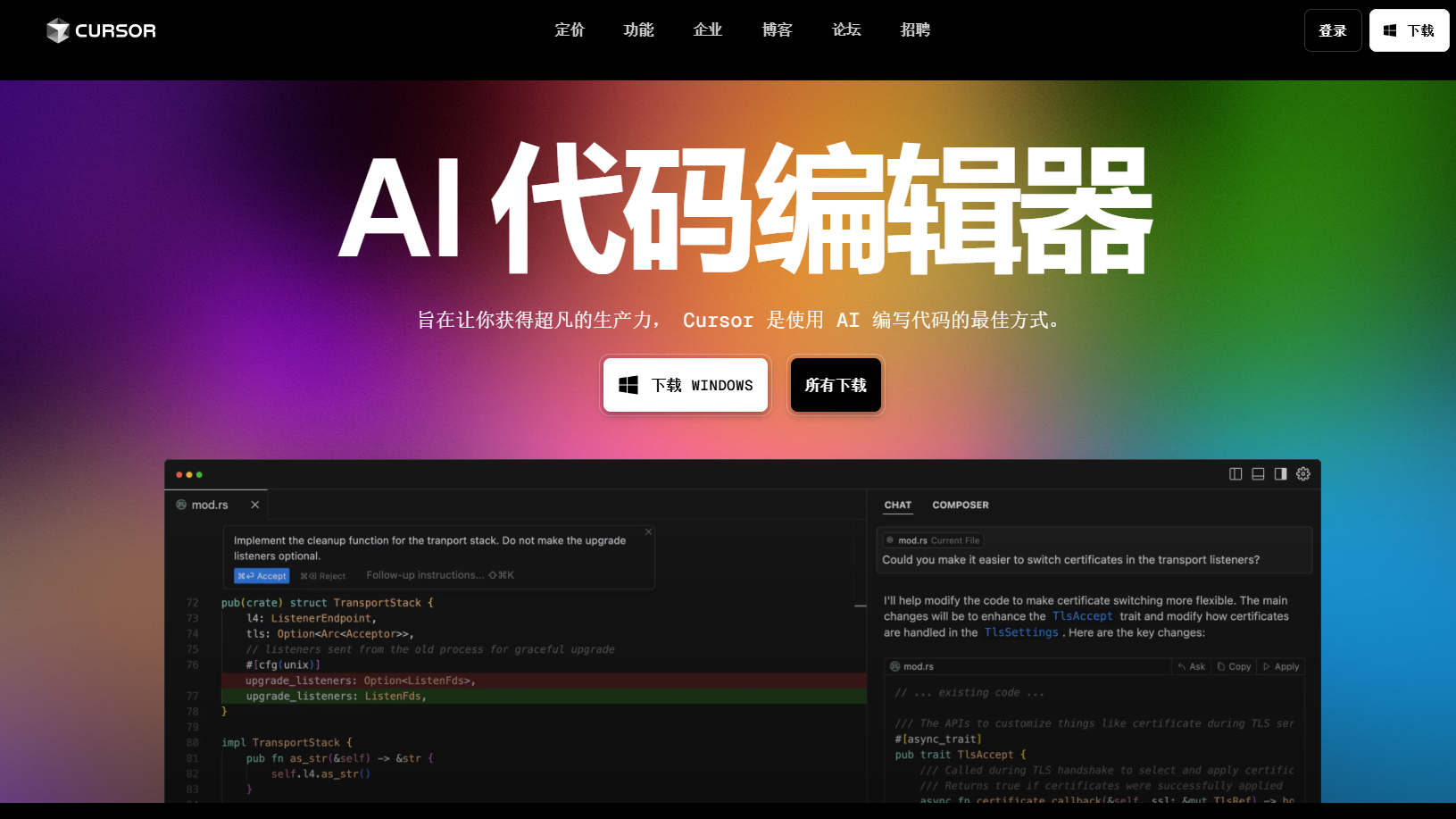
Task: Toggle the right sidebar layout icon
Action: point(1281,474)
